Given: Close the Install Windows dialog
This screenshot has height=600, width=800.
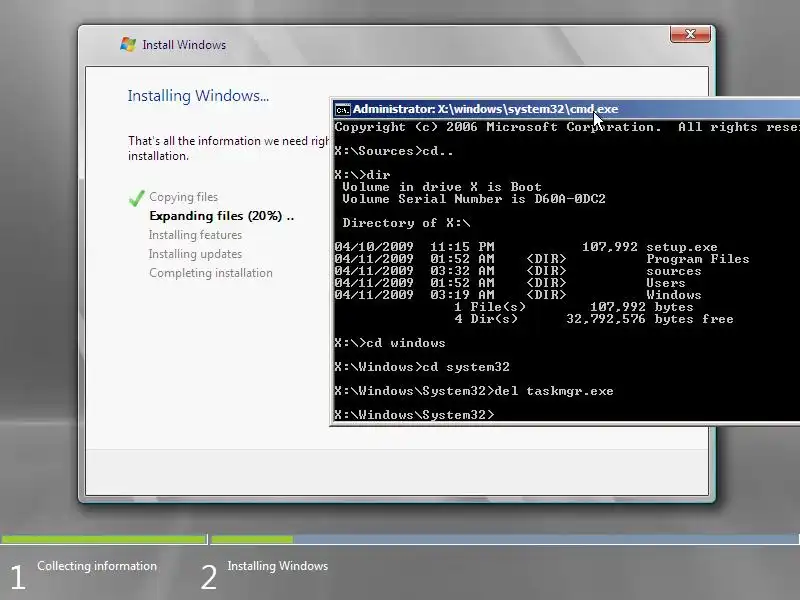Looking at the screenshot, I should [690, 34].
